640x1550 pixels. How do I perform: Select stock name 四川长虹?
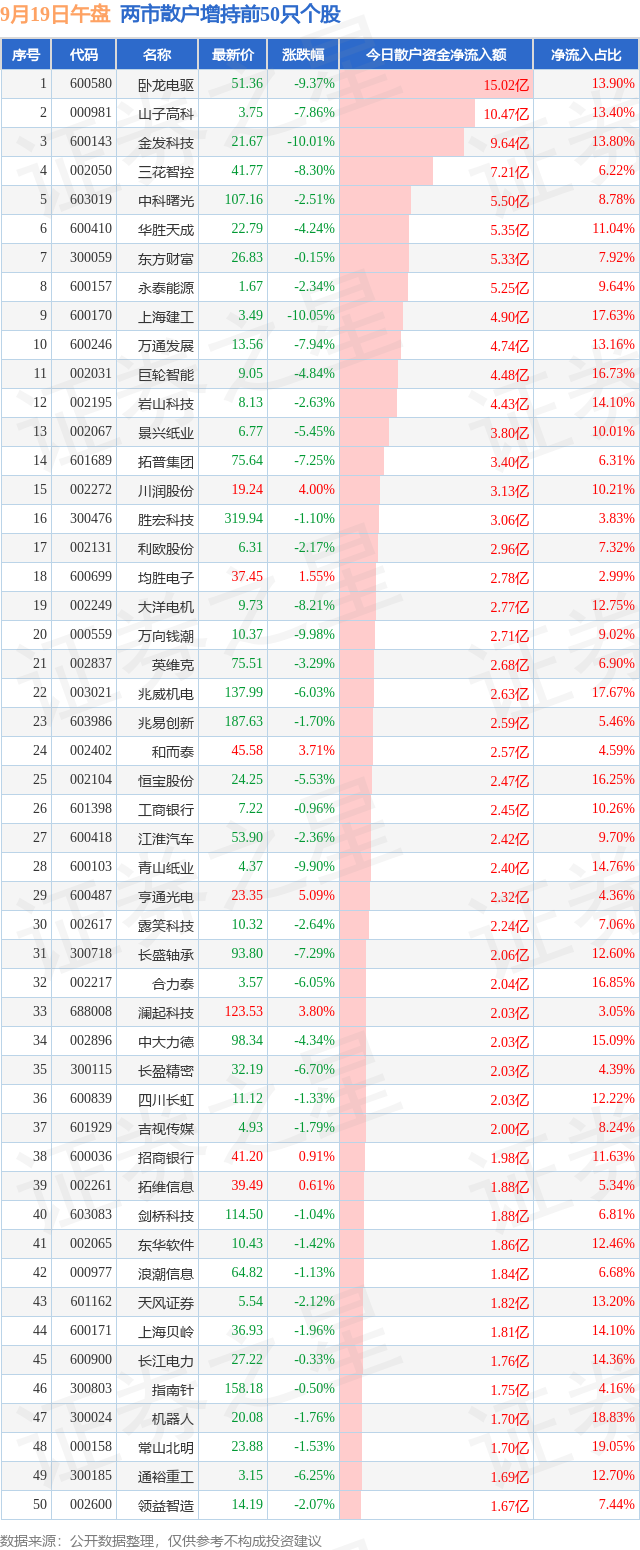tap(166, 1100)
